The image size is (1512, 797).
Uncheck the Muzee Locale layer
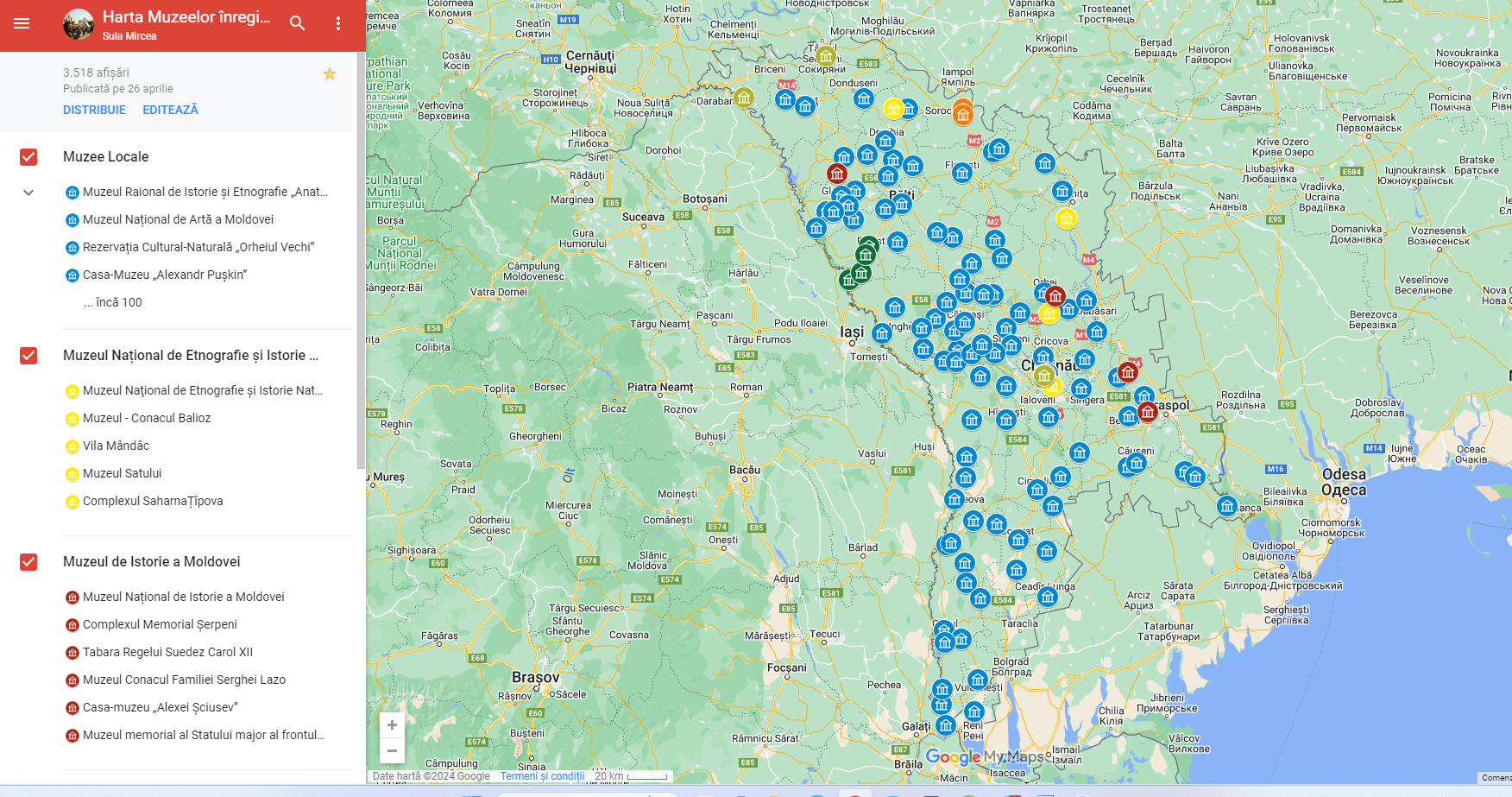point(28,157)
